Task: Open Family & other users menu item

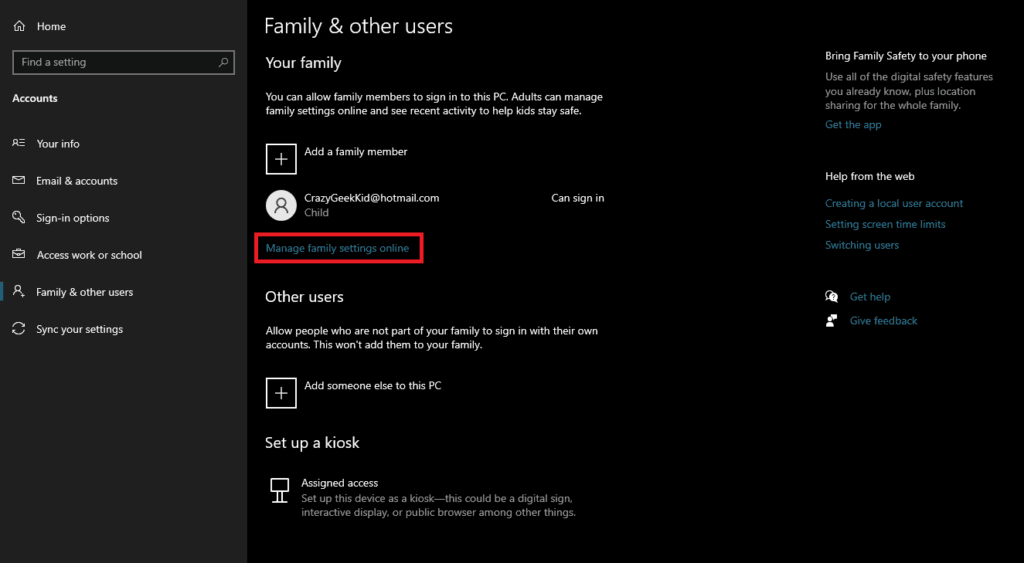Action: pyautogui.click(x=84, y=292)
